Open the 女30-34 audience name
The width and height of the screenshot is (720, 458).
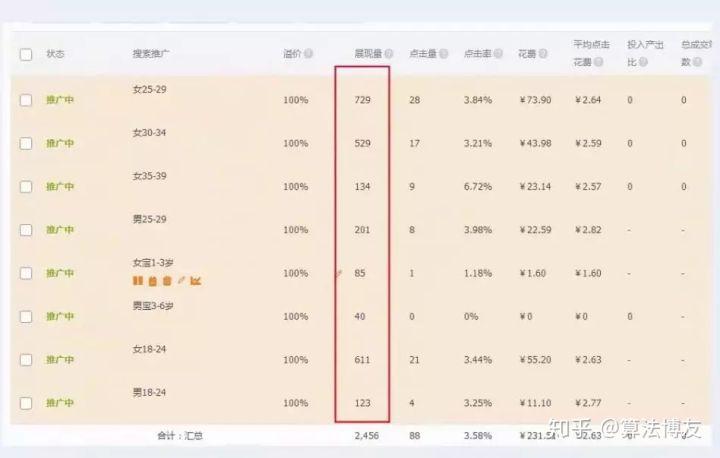tap(150, 133)
